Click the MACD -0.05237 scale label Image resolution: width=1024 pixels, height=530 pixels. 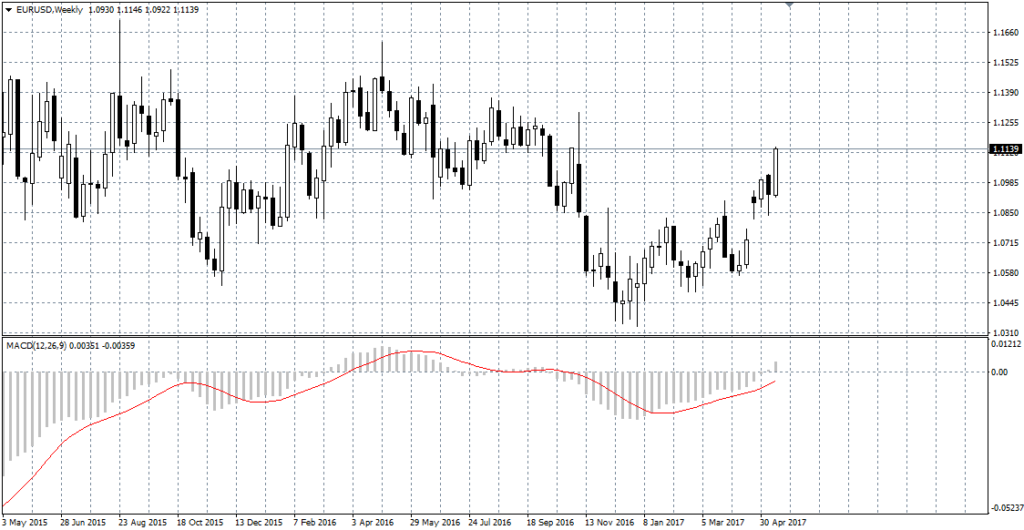tap(1004, 505)
